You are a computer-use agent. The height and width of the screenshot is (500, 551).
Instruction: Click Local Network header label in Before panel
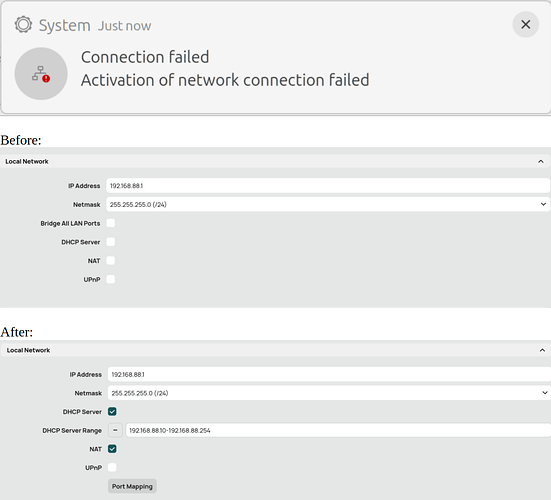(27, 162)
